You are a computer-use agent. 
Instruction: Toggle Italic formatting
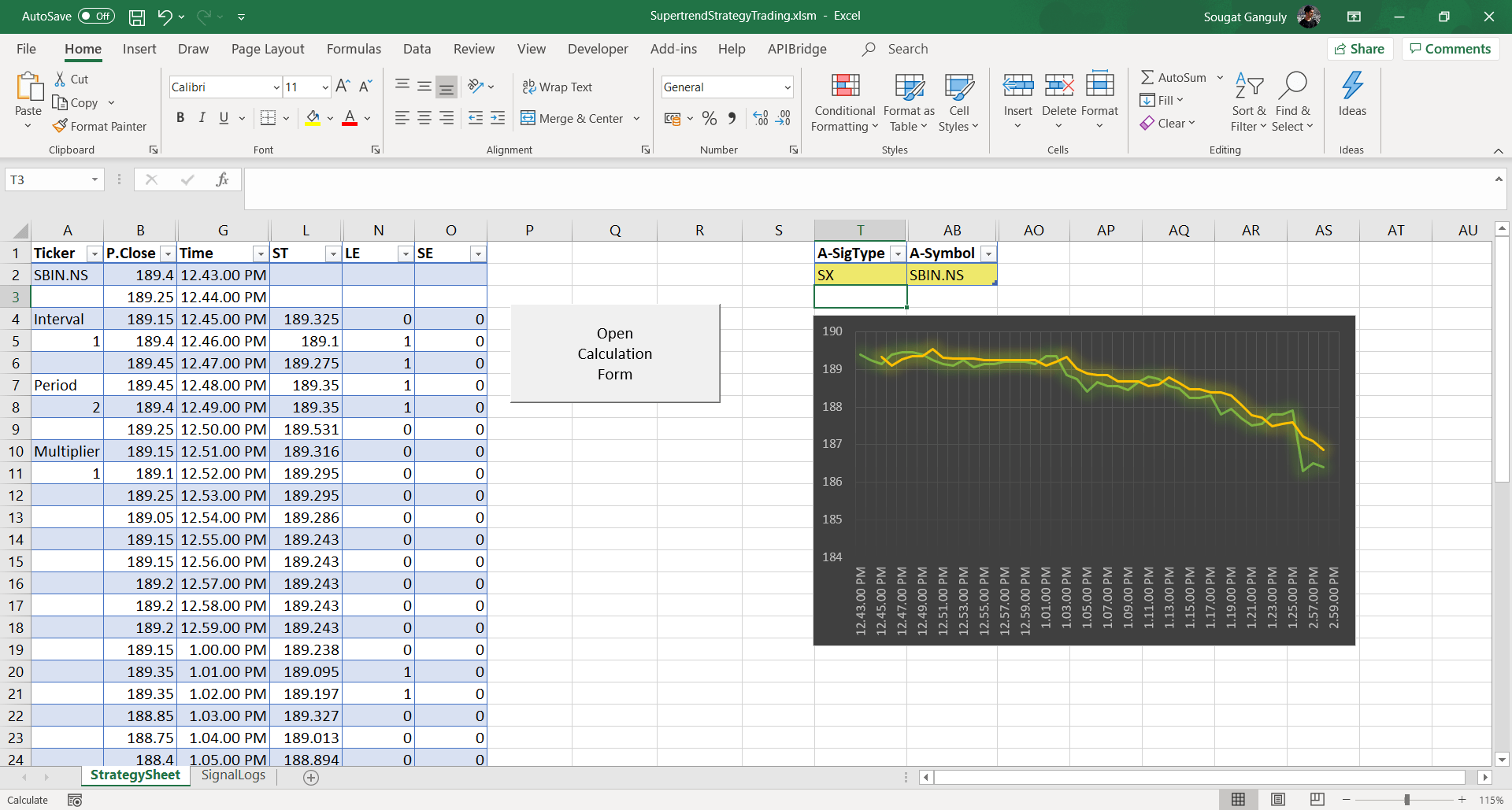click(202, 117)
